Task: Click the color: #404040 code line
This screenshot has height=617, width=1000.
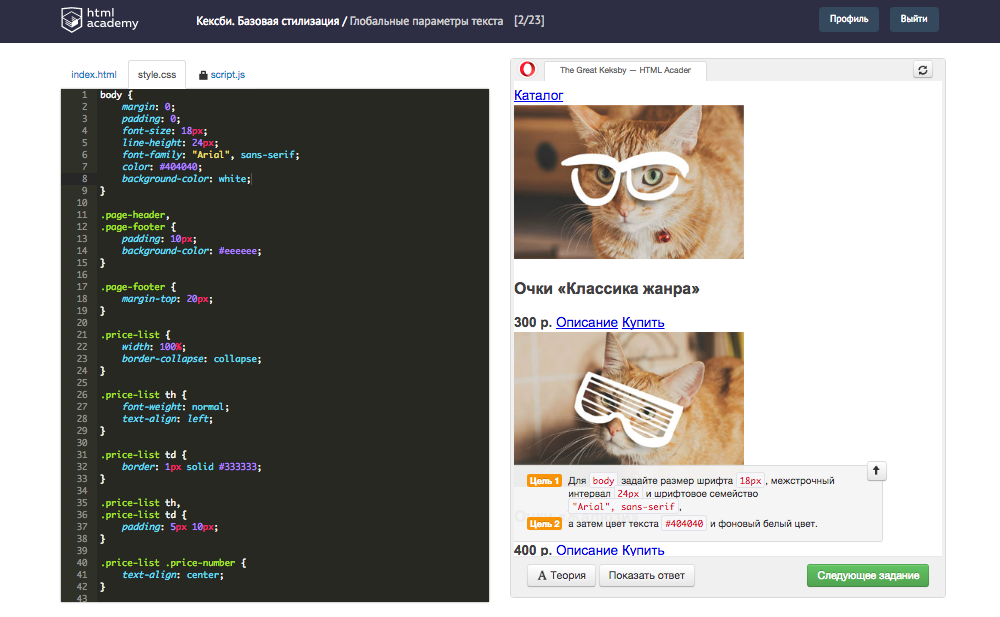Action: tap(162, 167)
